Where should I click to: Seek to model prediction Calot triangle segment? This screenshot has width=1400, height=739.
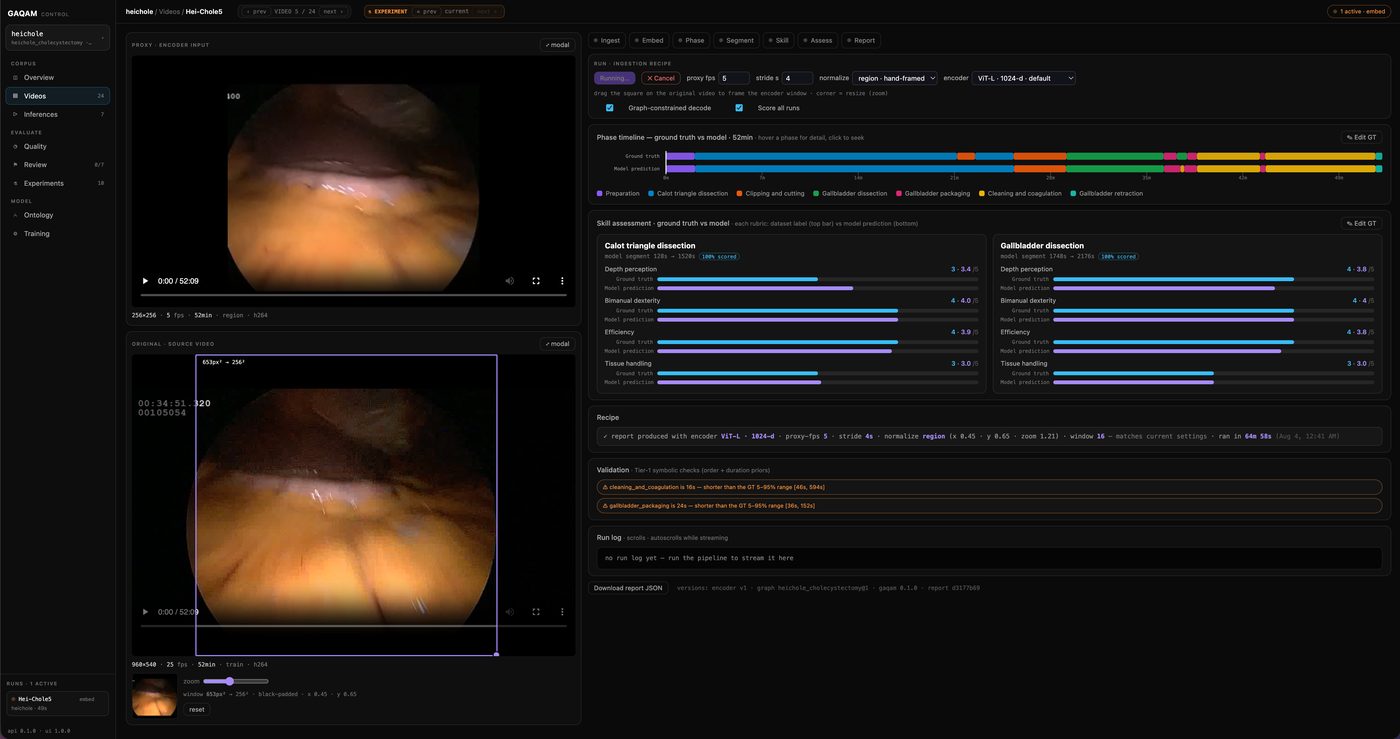click(853, 168)
